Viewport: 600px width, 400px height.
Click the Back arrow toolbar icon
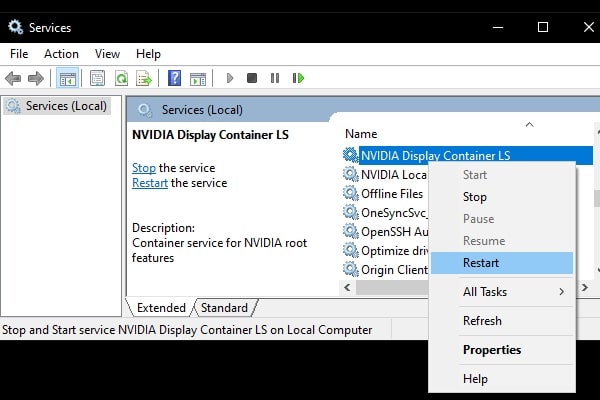tap(13, 78)
